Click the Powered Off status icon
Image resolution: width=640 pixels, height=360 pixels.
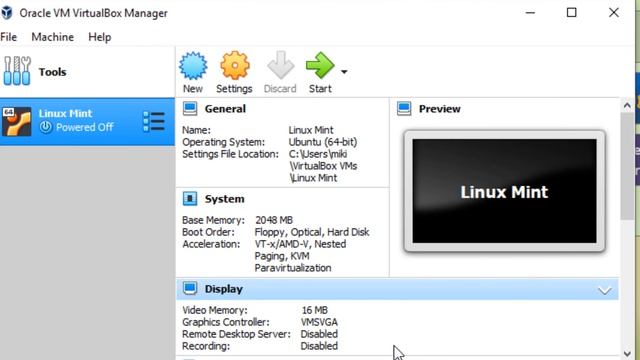[x=46, y=127]
